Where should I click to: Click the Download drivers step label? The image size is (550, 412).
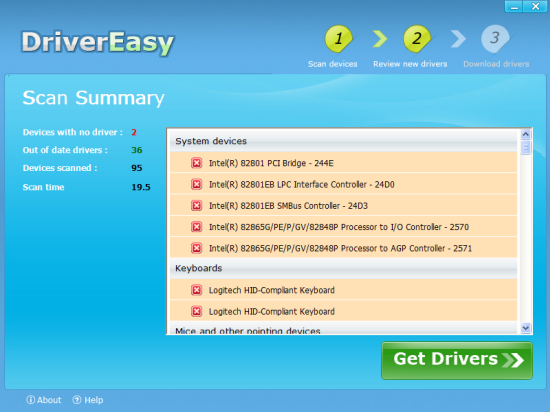(x=496, y=64)
